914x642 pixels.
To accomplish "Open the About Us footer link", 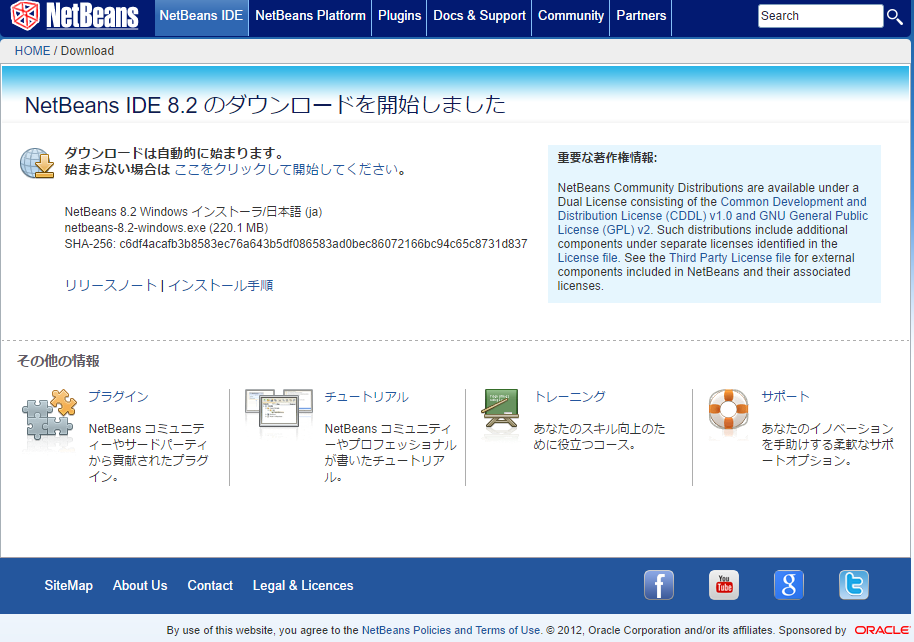I will tap(140, 585).
